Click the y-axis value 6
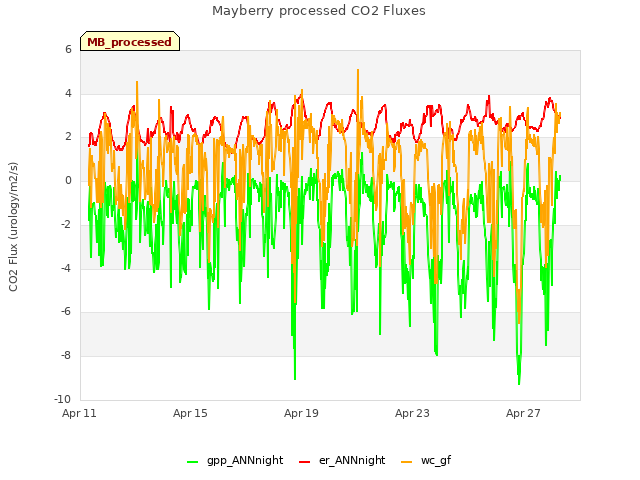Viewport: 640px width, 480px height. tap(68, 49)
